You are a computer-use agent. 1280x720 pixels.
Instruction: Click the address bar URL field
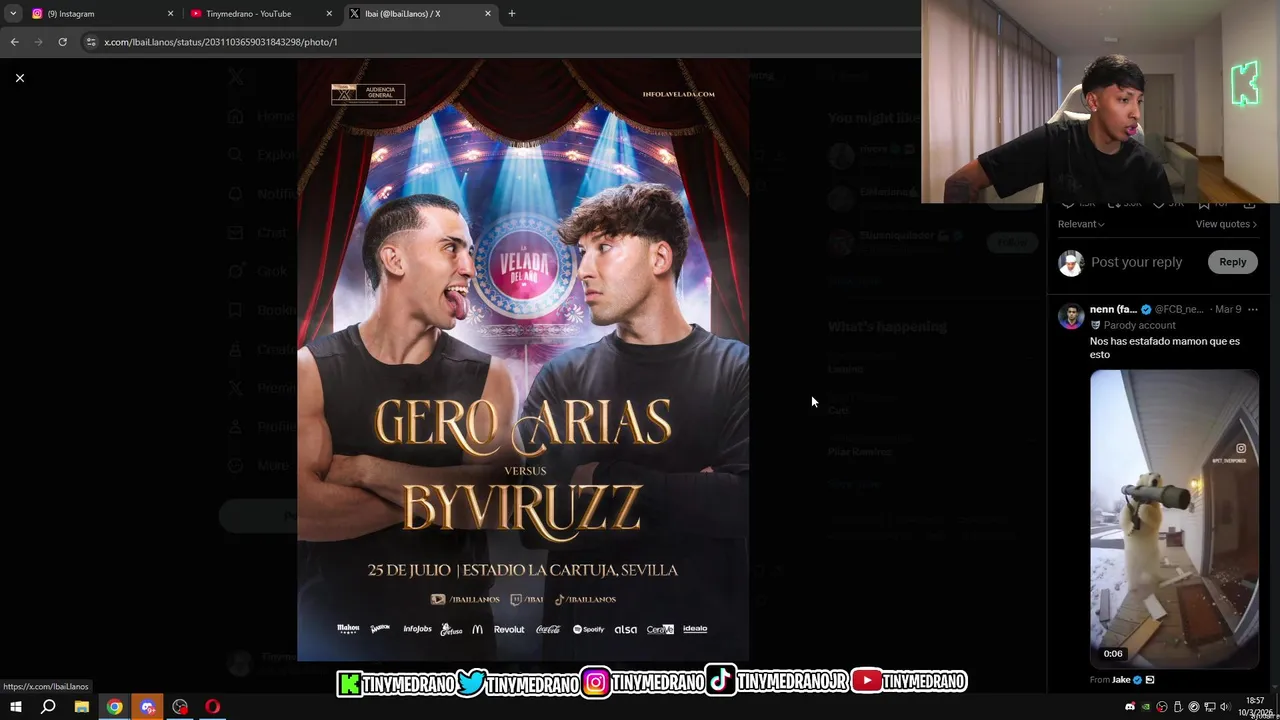click(x=500, y=42)
